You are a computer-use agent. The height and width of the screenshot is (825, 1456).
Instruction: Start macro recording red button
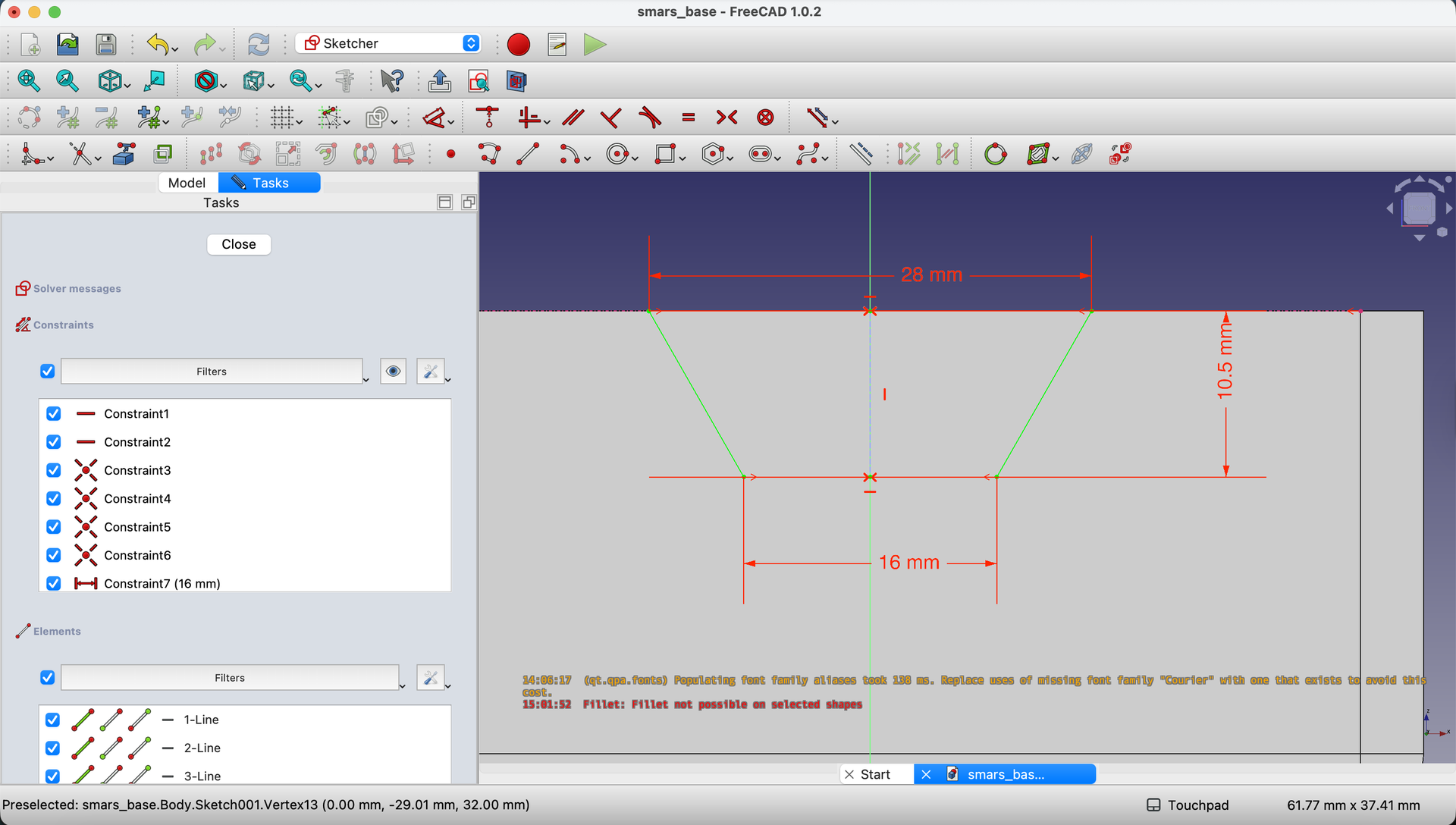(519, 44)
